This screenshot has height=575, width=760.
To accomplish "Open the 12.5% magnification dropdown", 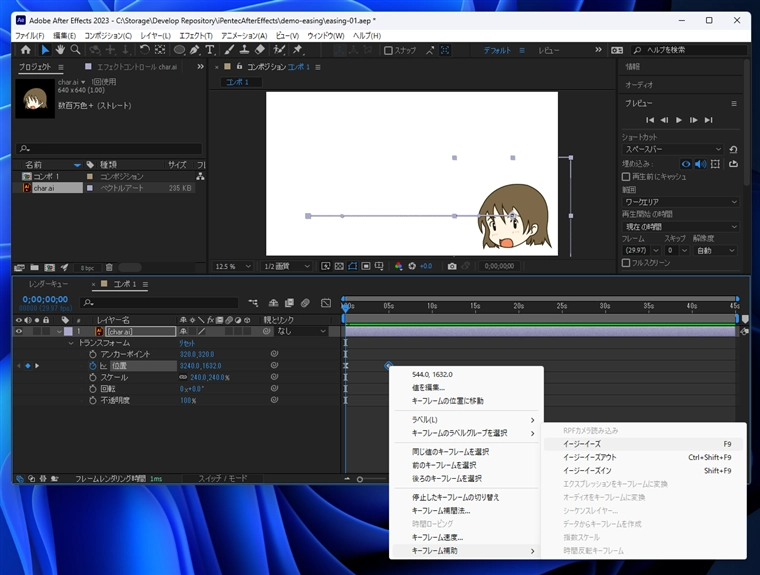I will tap(233, 266).
